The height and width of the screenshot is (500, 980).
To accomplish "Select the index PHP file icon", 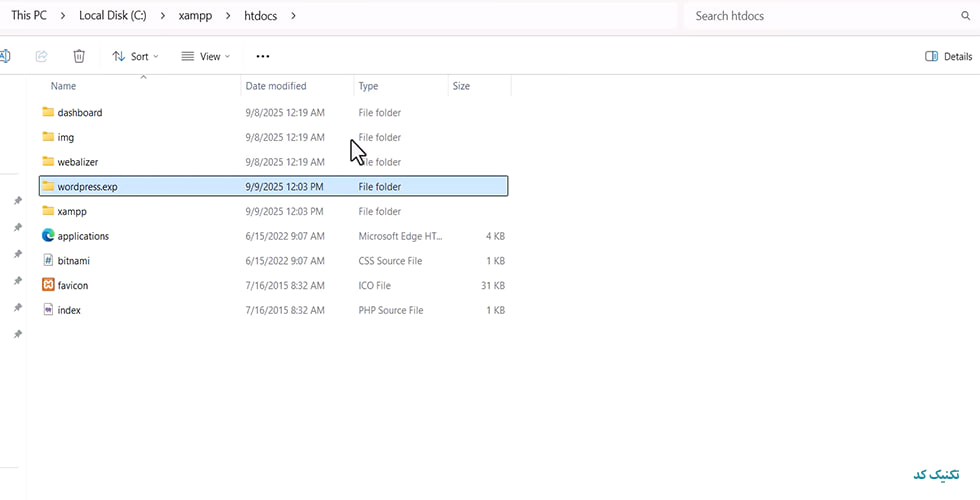I will 48,309.
